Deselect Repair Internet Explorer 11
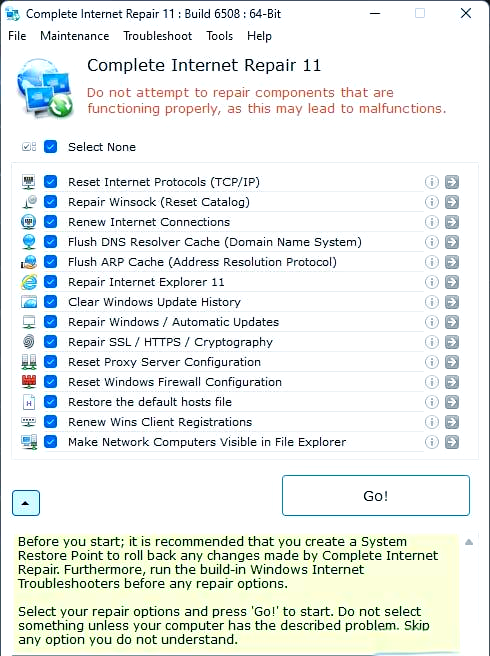 (51, 282)
